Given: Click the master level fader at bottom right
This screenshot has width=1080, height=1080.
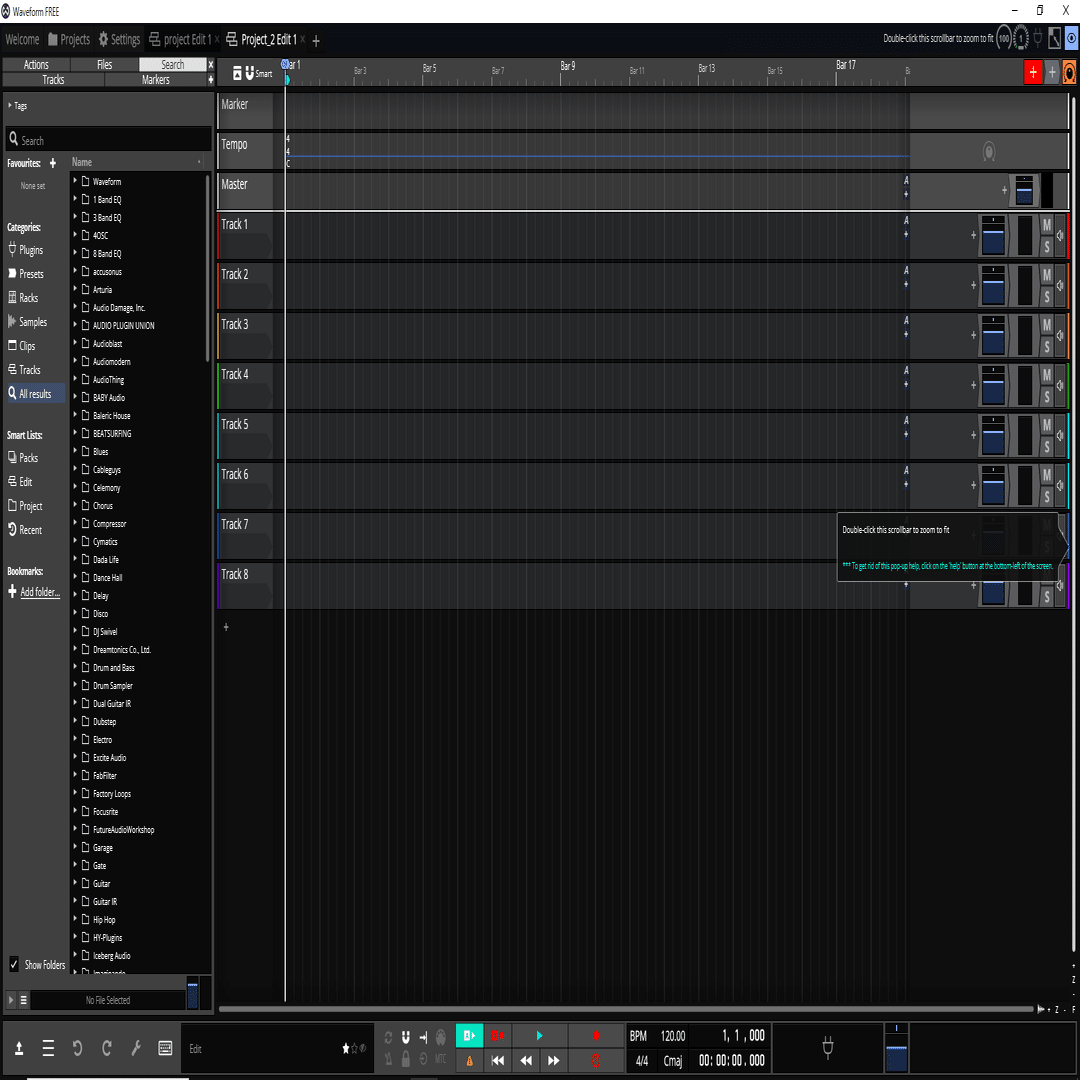Looking at the screenshot, I should [895, 1047].
